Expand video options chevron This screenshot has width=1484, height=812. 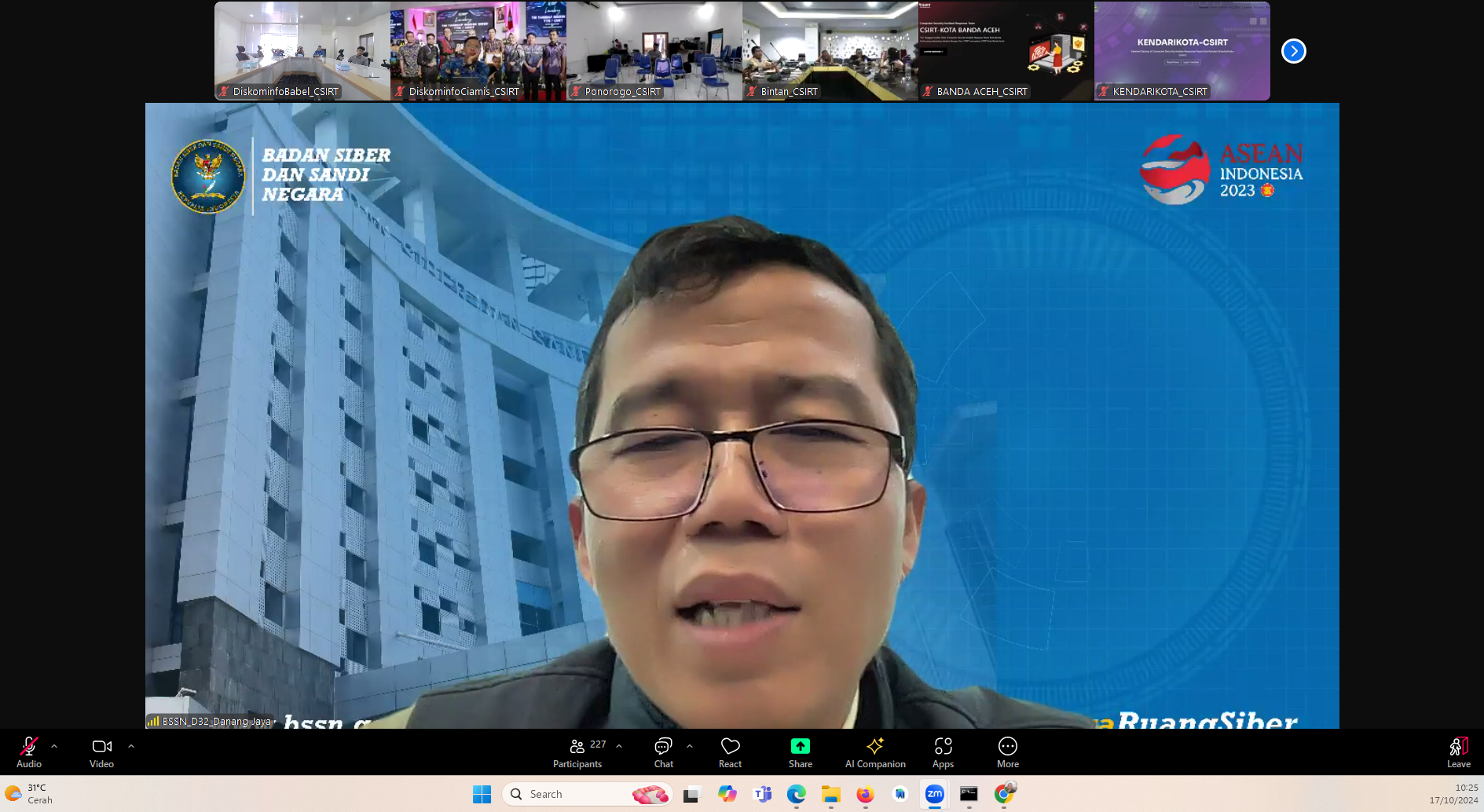pos(131,746)
